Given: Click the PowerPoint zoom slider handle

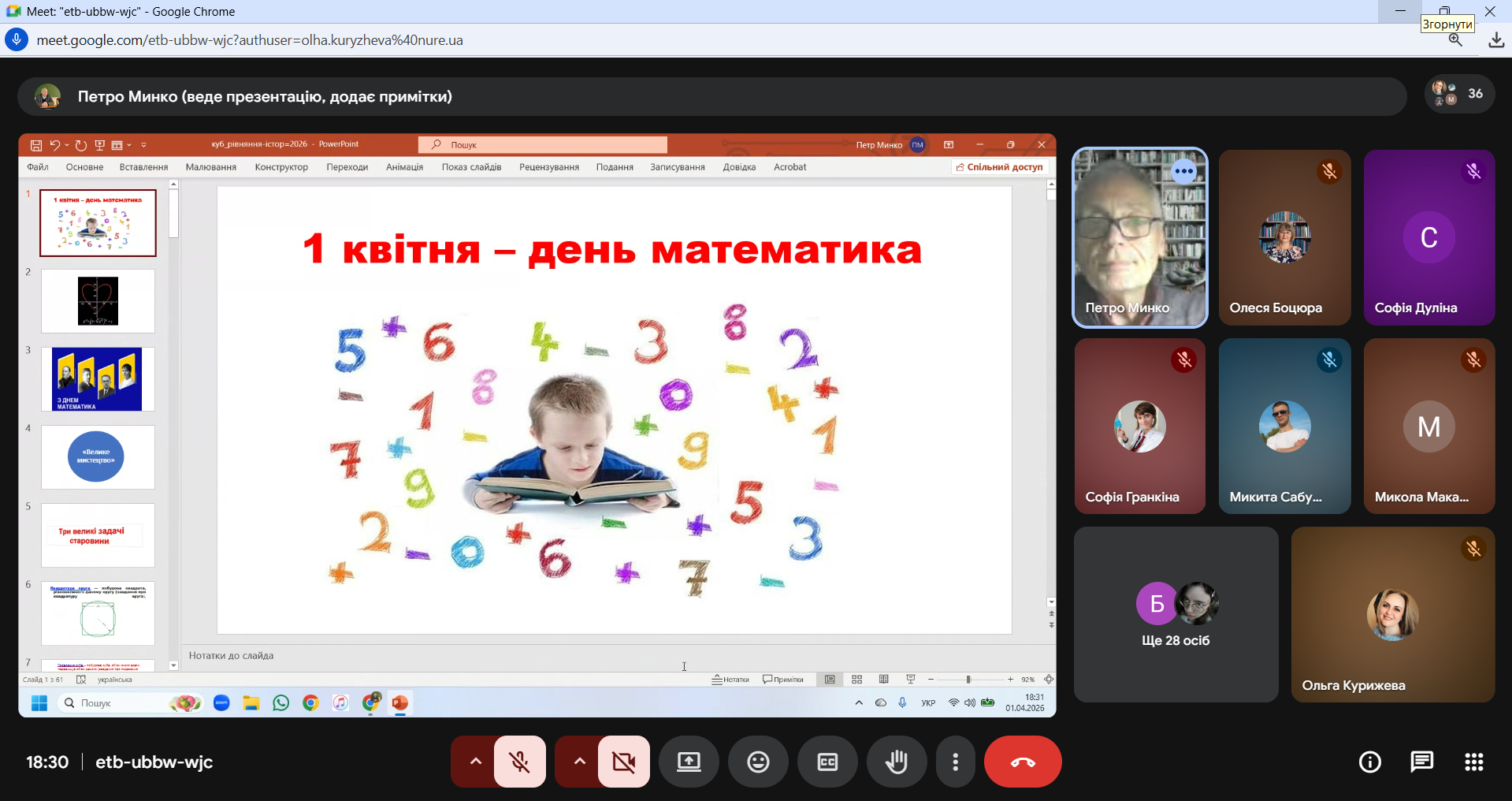Looking at the screenshot, I should coord(968,680).
